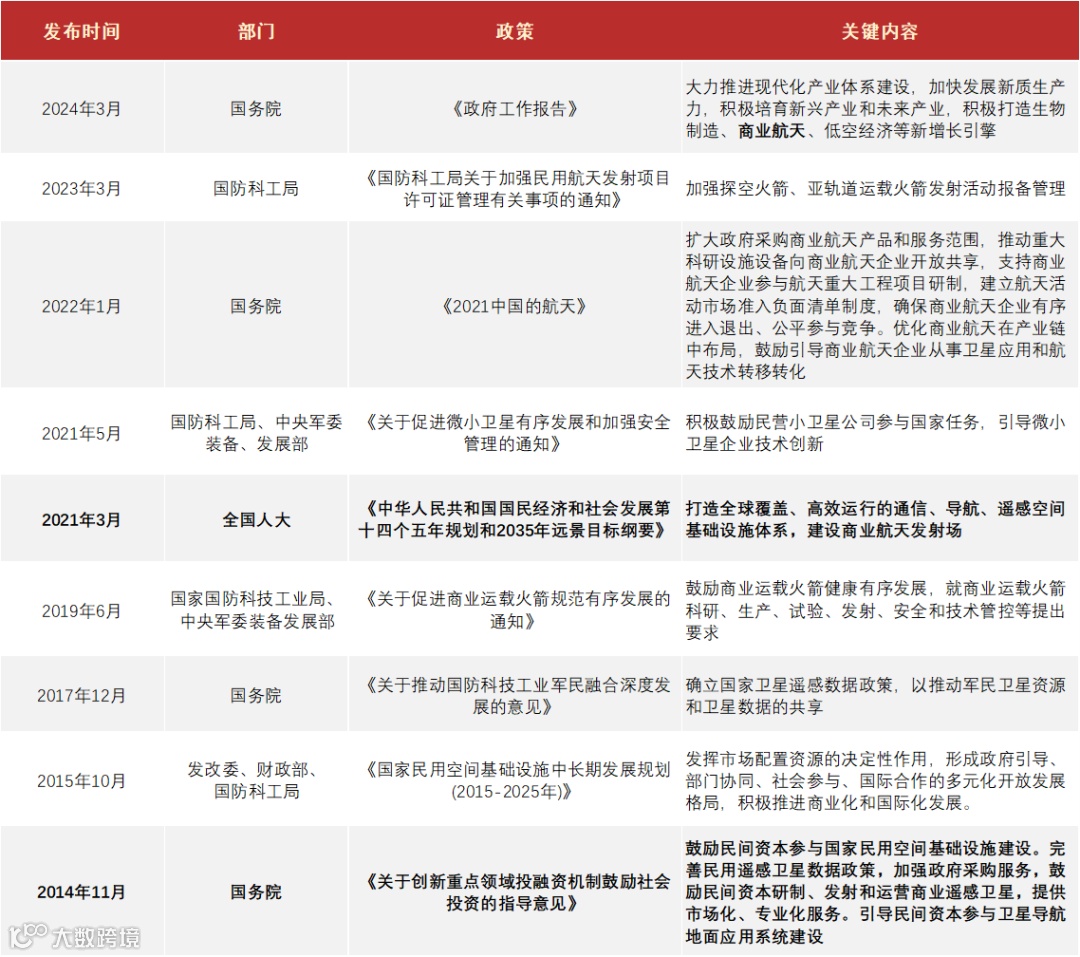Click the content 打造全球覆盖、高效运行的通信、导航
The height and width of the screenshot is (957, 1080).
coord(875,519)
